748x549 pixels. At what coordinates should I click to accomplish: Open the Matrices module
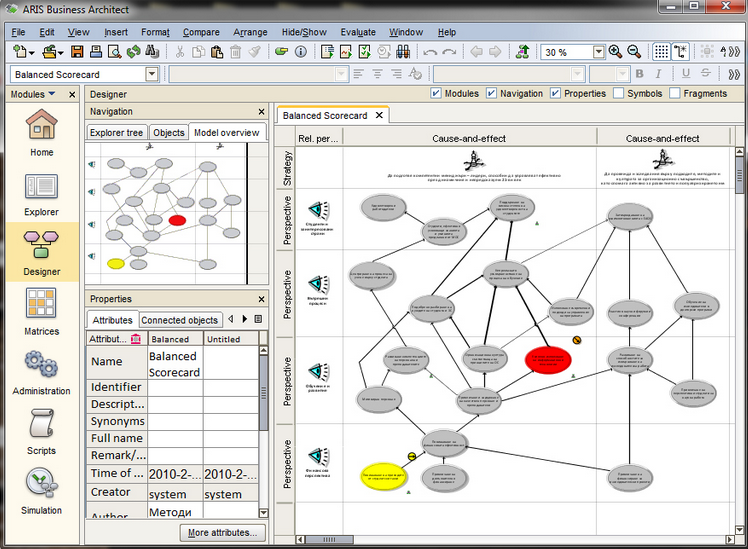click(x=41, y=310)
